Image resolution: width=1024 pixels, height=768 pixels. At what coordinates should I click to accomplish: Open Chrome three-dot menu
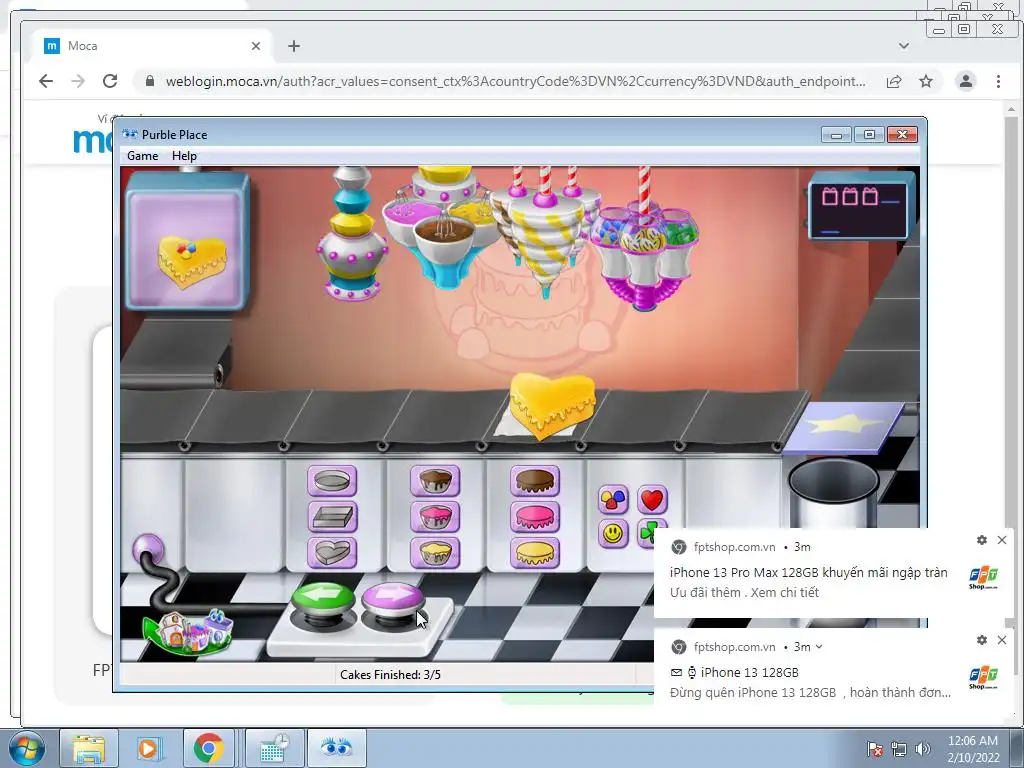tap(998, 81)
